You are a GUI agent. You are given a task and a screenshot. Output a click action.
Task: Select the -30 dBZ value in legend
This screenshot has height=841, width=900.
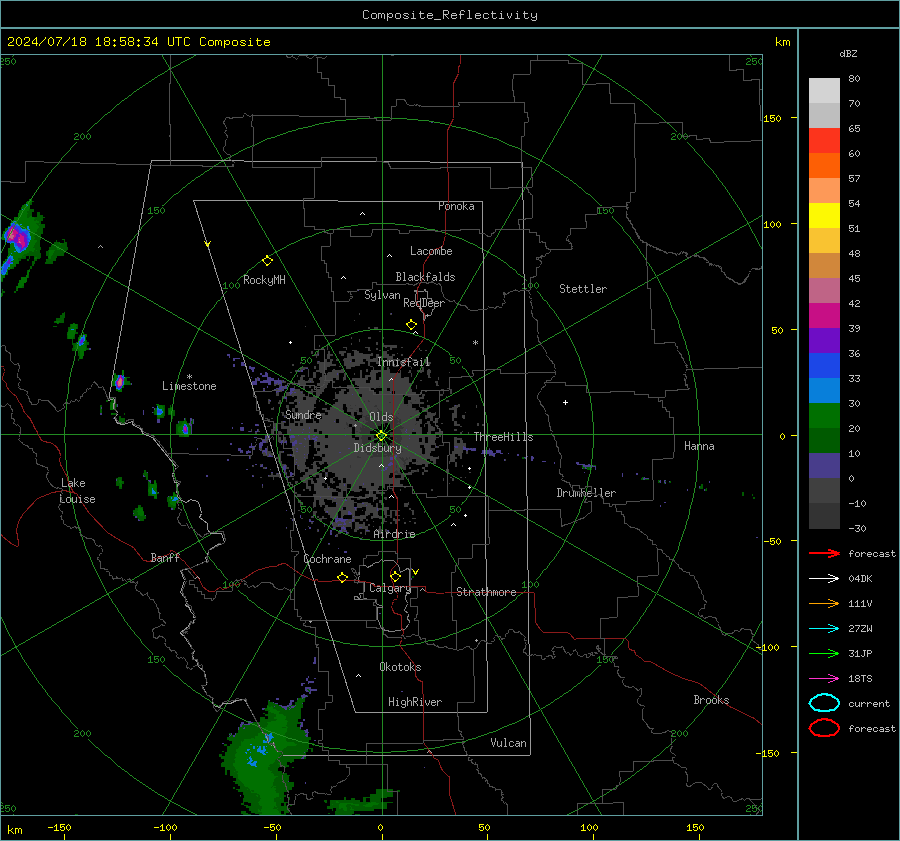coord(857,528)
